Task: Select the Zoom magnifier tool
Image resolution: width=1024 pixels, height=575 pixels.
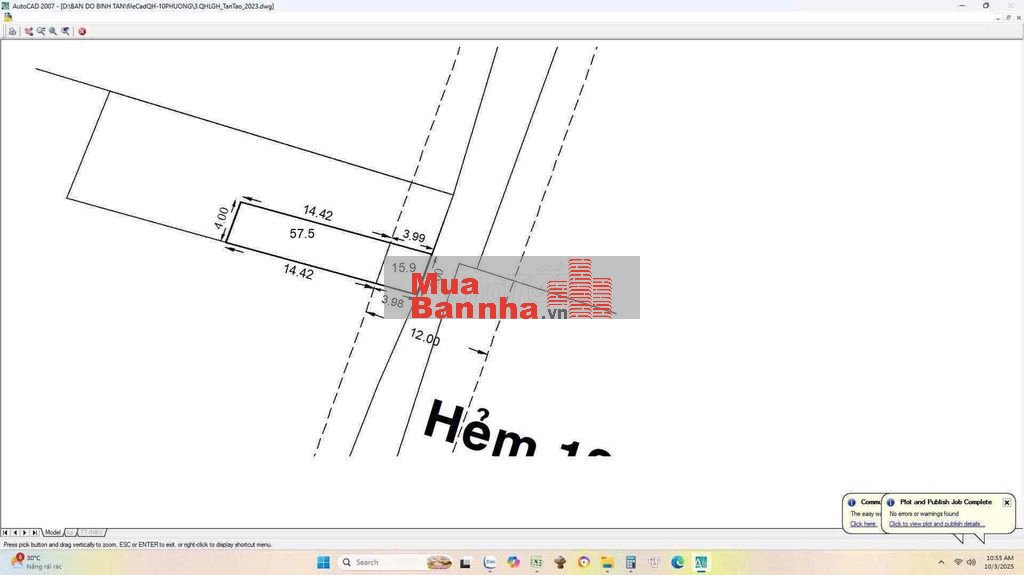Action: (x=41, y=31)
